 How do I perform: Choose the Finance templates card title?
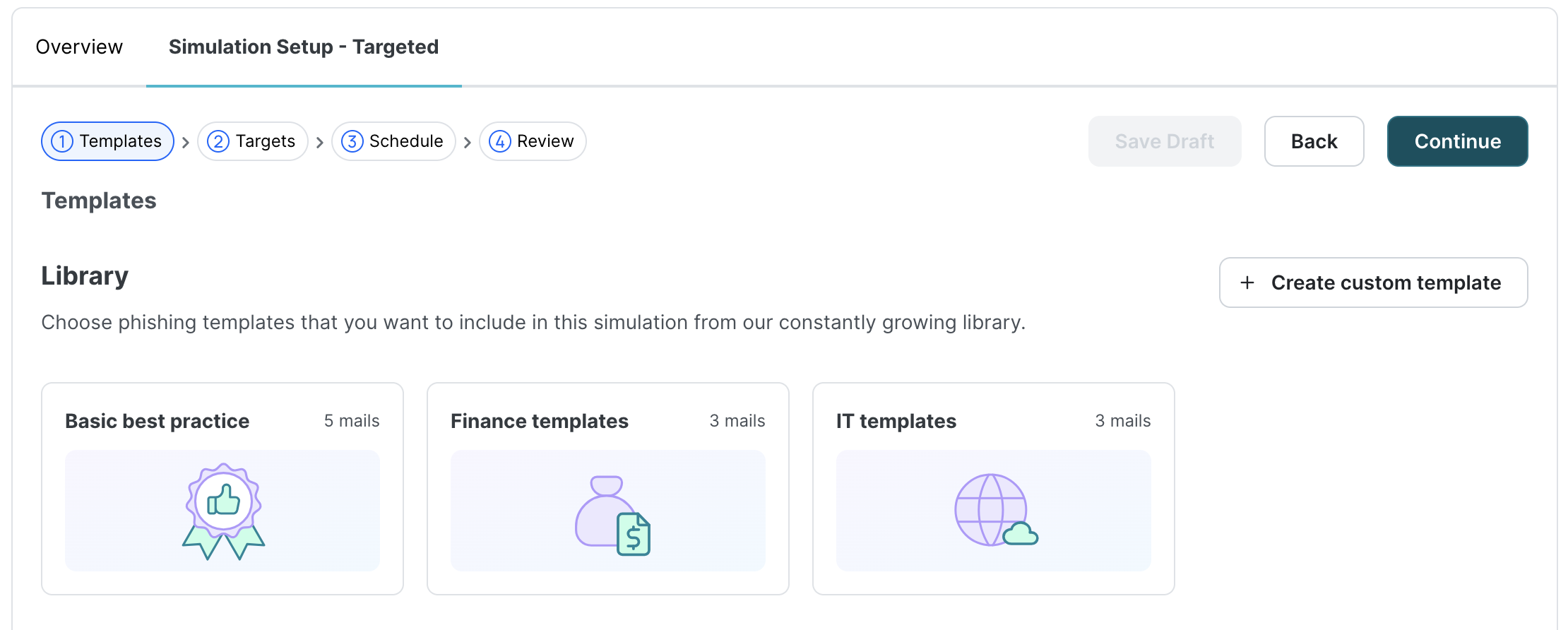click(x=540, y=421)
